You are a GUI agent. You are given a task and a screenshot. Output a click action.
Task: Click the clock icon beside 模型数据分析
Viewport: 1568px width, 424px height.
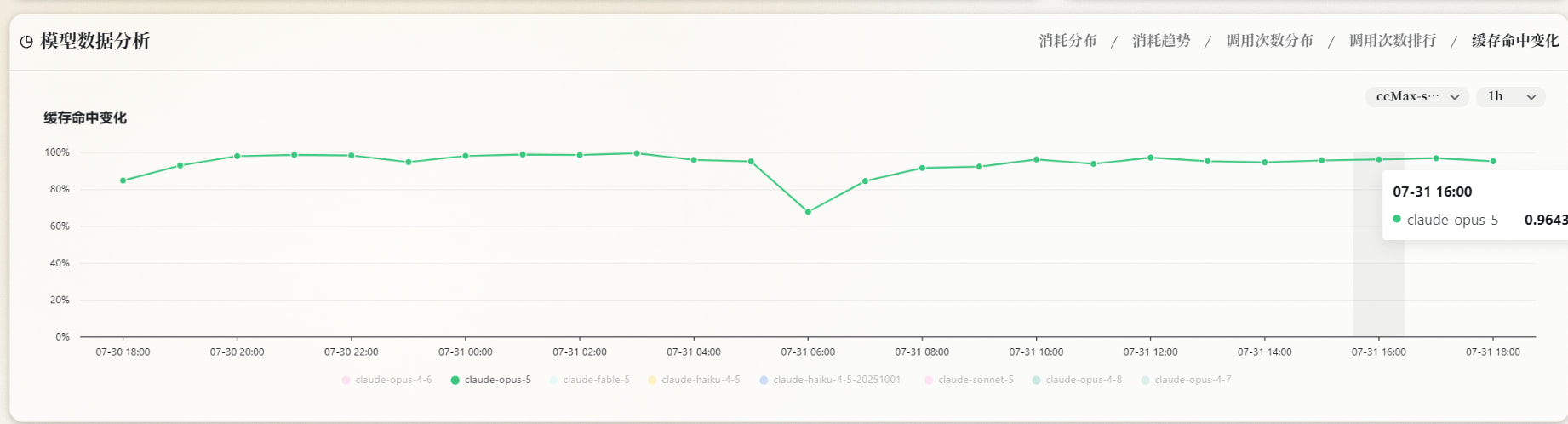point(26,42)
